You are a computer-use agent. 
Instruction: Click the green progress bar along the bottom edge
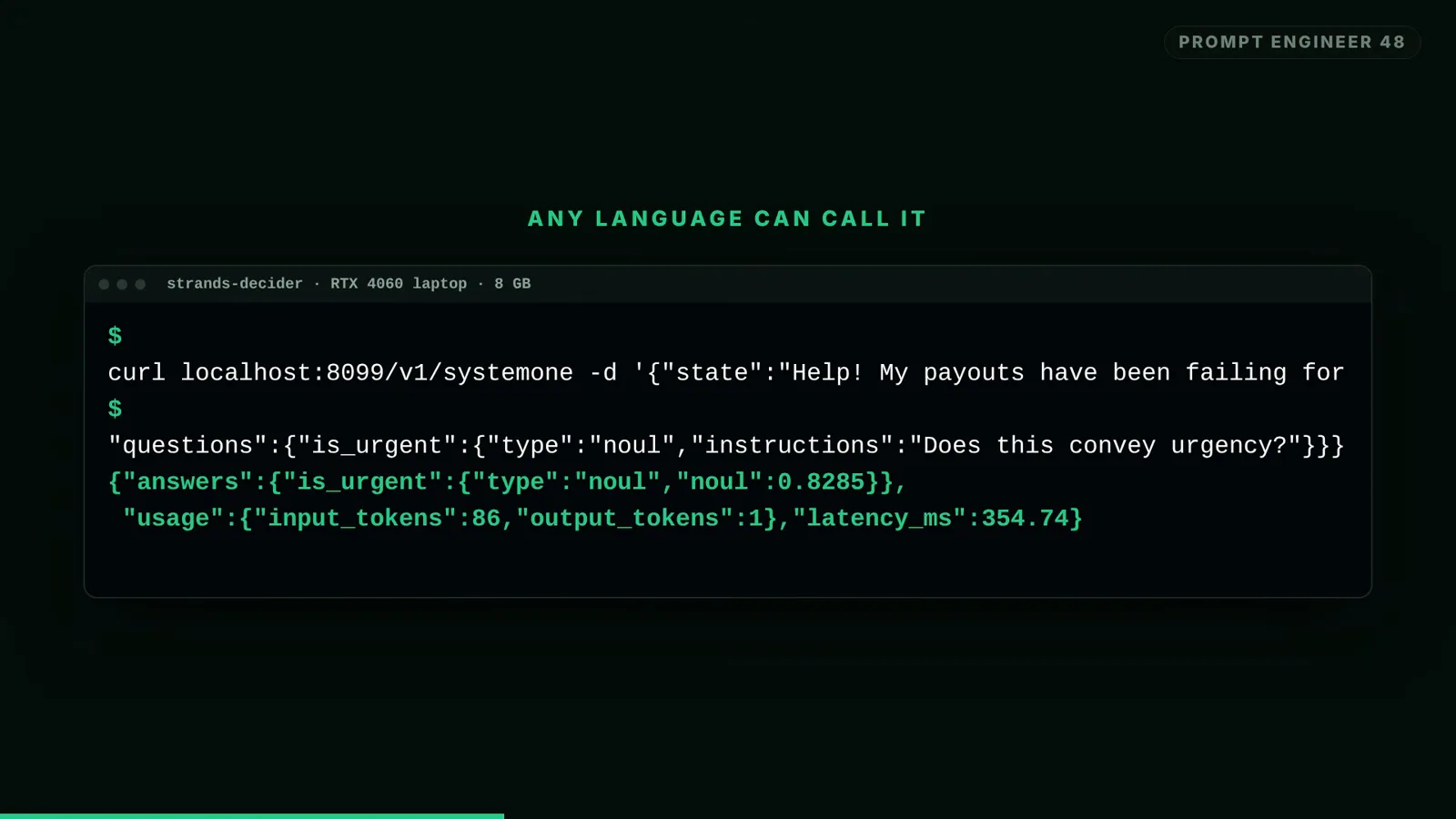click(252, 815)
